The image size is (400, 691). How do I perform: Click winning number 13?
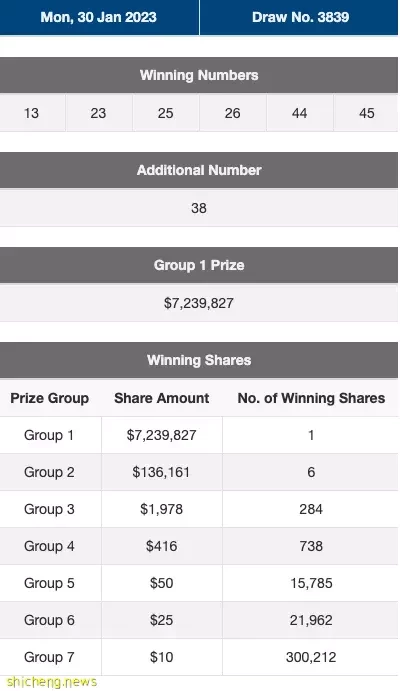click(x=31, y=113)
